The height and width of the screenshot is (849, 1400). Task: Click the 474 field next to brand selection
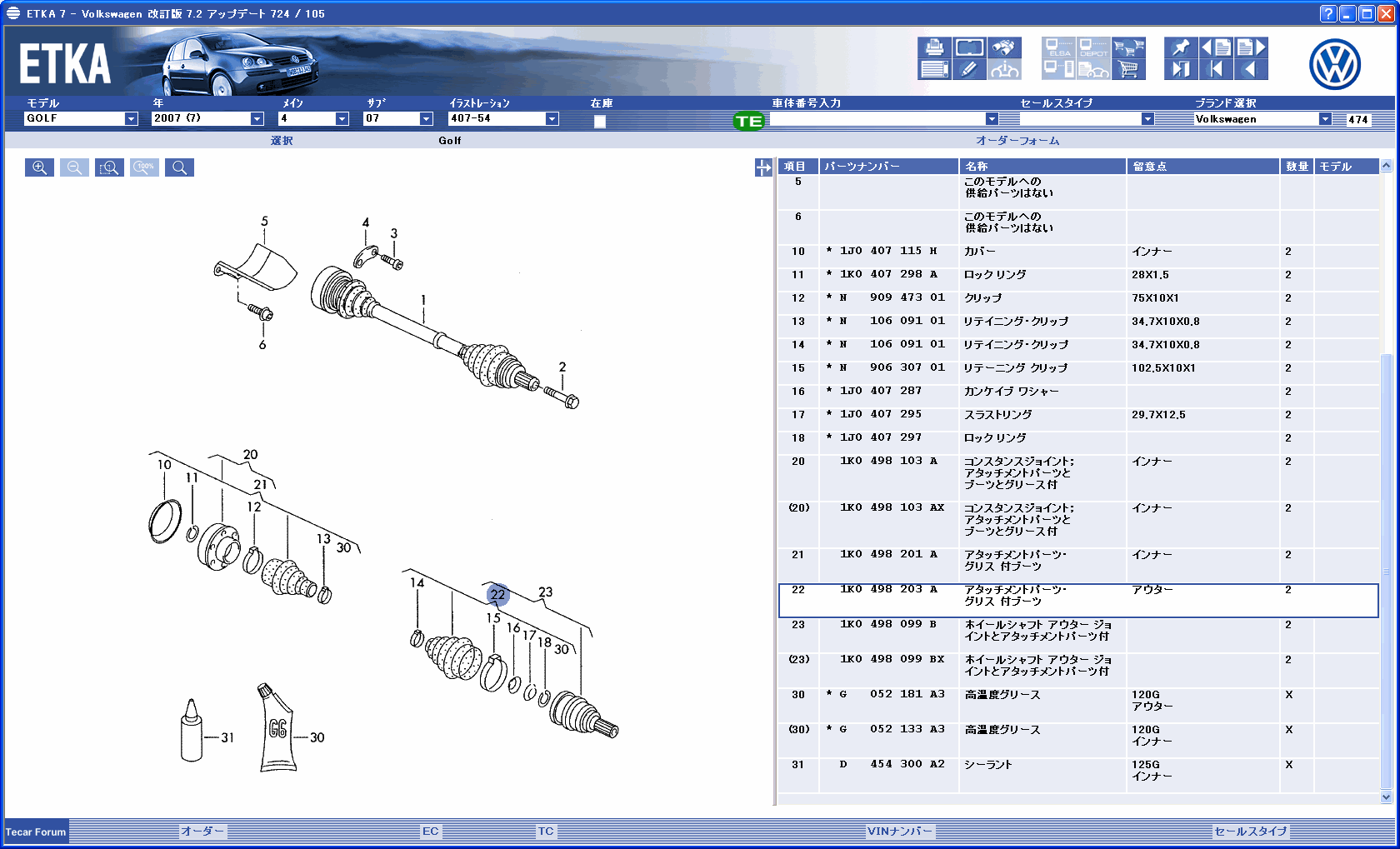1358,119
